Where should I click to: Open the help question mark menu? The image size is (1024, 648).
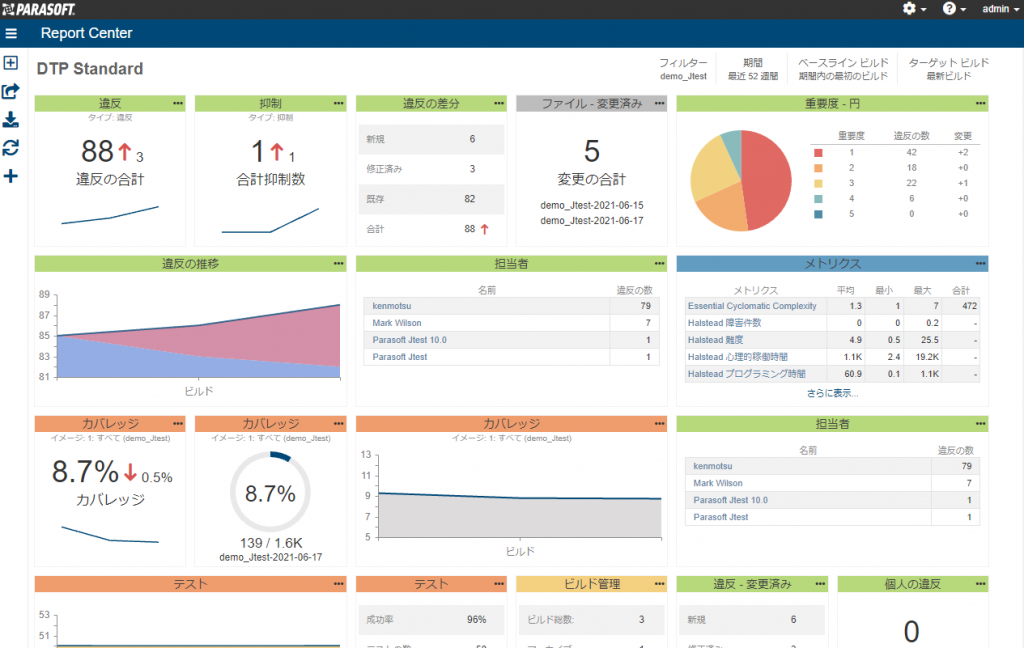point(953,8)
